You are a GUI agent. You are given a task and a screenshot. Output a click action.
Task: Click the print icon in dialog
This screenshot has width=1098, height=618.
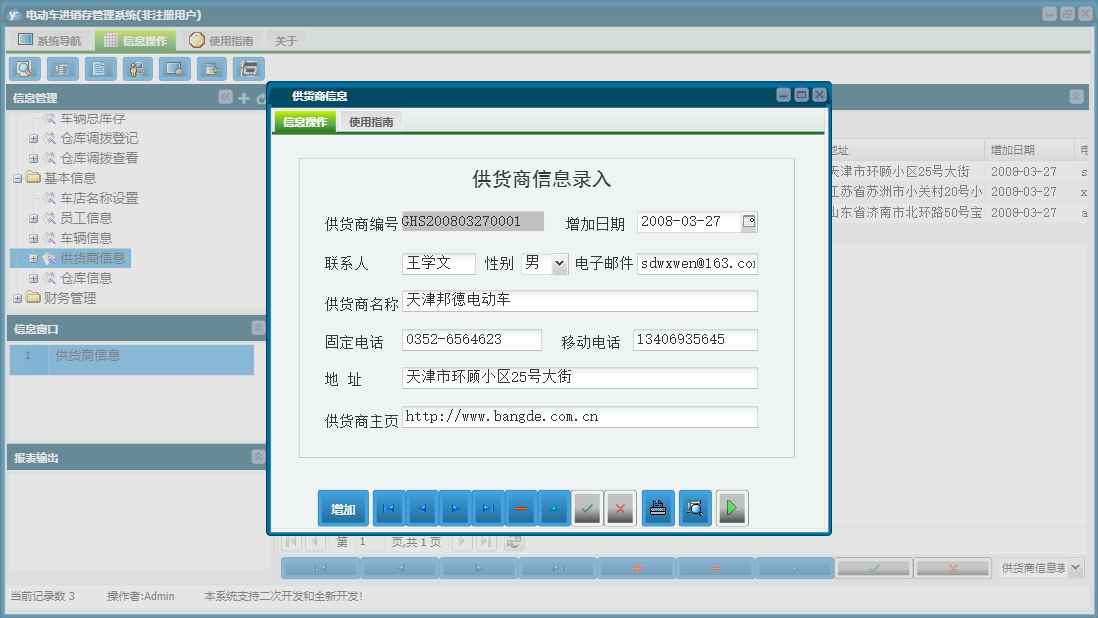pos(658,508)
